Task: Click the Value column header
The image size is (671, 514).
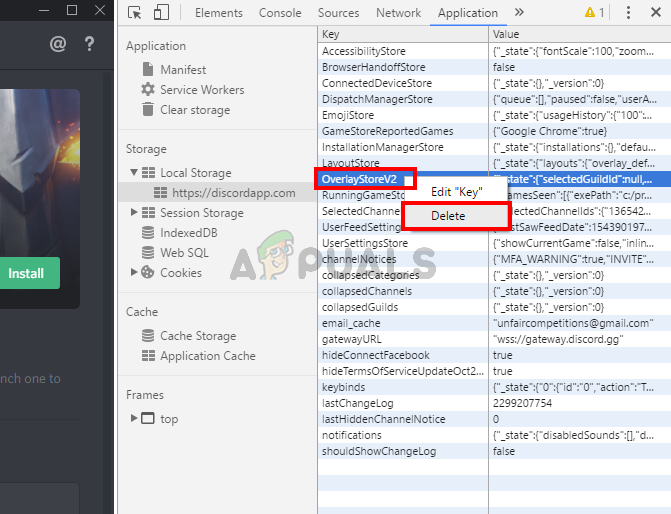Action: point(579,34)
